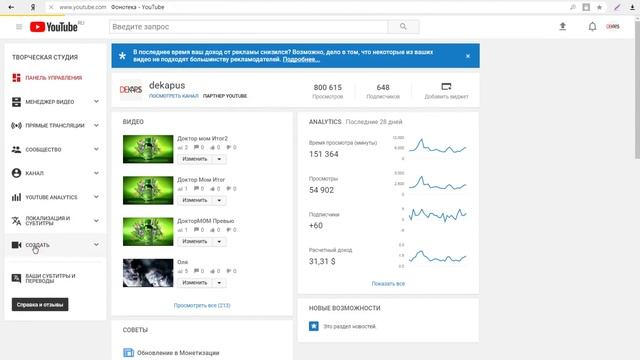The image size is (640, 360).
Task: Expand the YouTube Analytics section
Action: (96, 197)
